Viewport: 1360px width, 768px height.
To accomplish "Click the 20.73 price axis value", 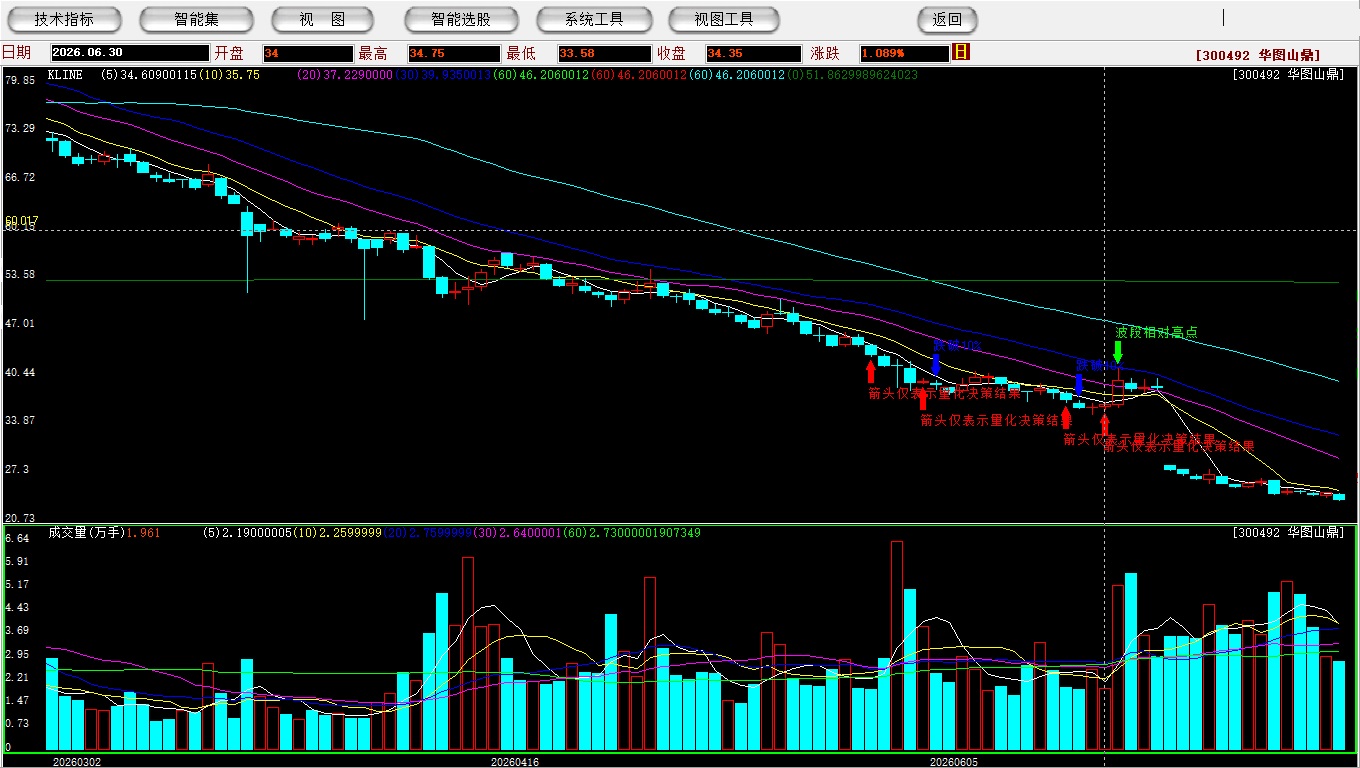I will pos(19,518).
